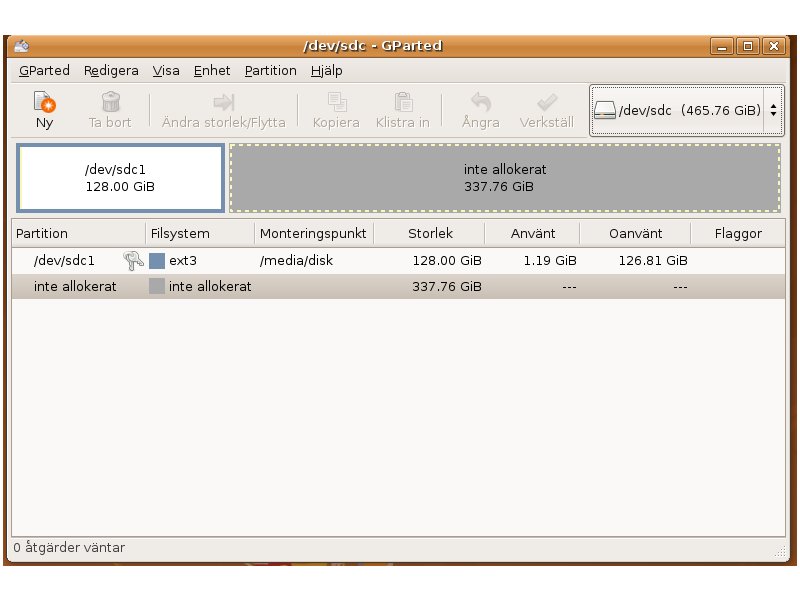The height and width of the screenshot is (600, 800).
Task: Click the ext3 filesystem cell
Action: click(183, 261)
